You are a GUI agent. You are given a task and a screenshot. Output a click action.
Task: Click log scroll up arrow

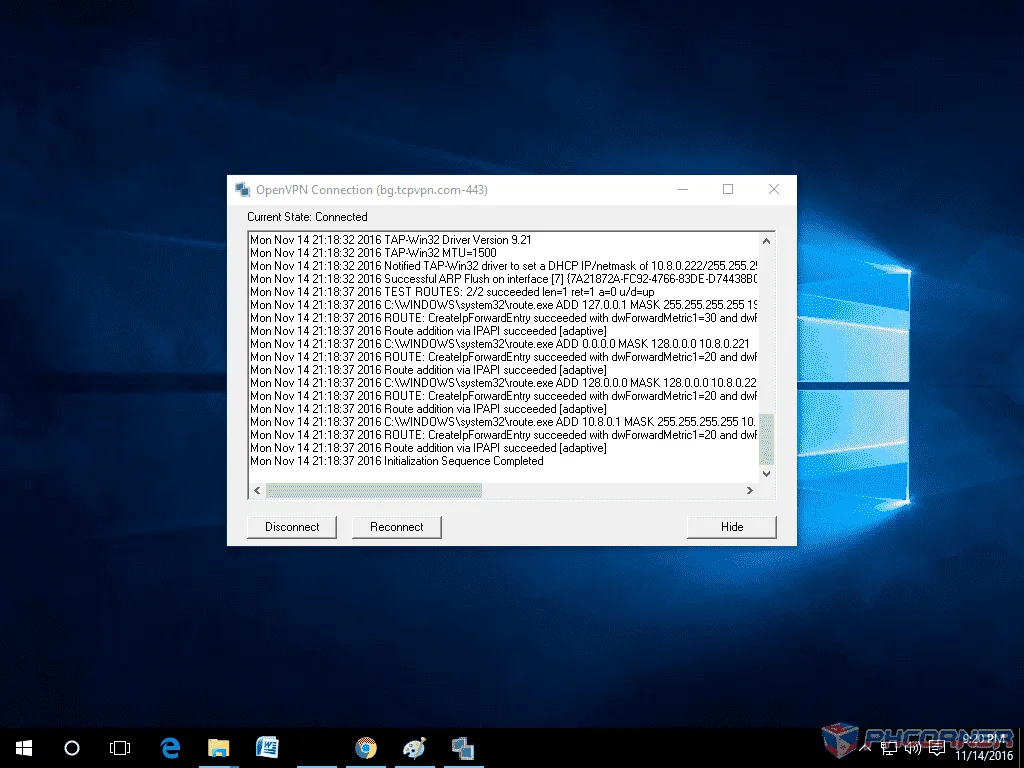(x=767, y=241)
